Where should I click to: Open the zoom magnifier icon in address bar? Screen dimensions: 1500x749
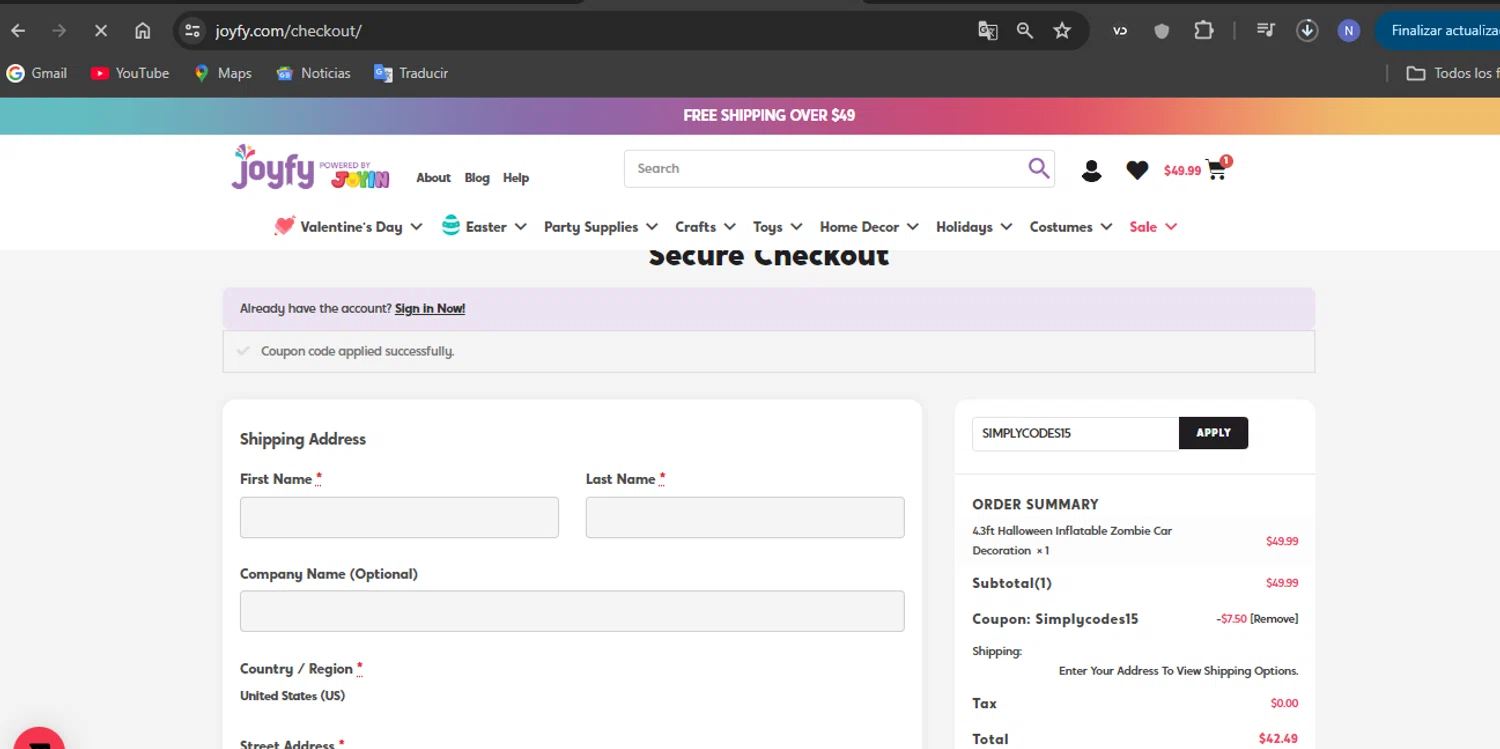tap(1025, 31)
